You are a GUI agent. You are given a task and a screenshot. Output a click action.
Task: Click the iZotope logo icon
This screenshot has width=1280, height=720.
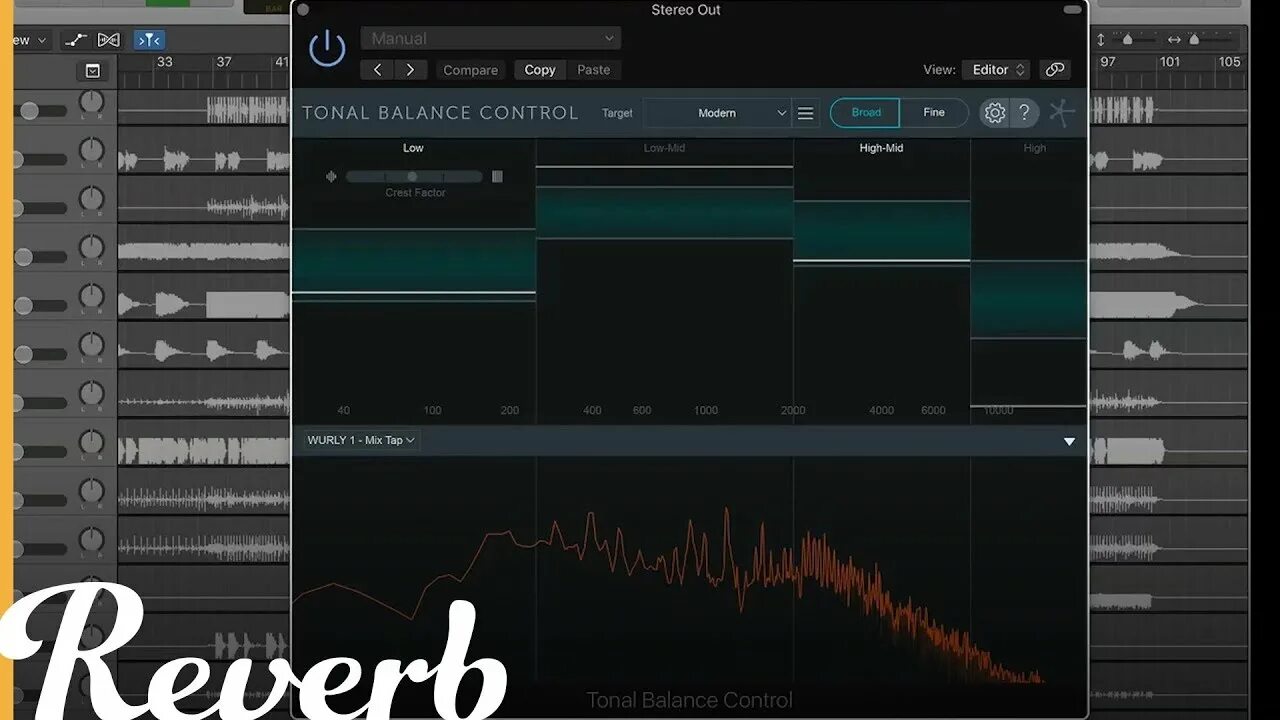[x=1062, y=113]
